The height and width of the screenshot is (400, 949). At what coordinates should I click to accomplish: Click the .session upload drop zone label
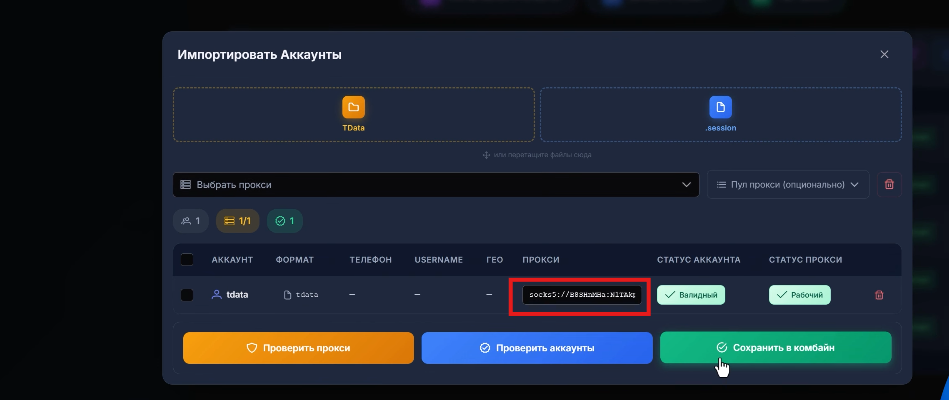(x=720, y=128)
